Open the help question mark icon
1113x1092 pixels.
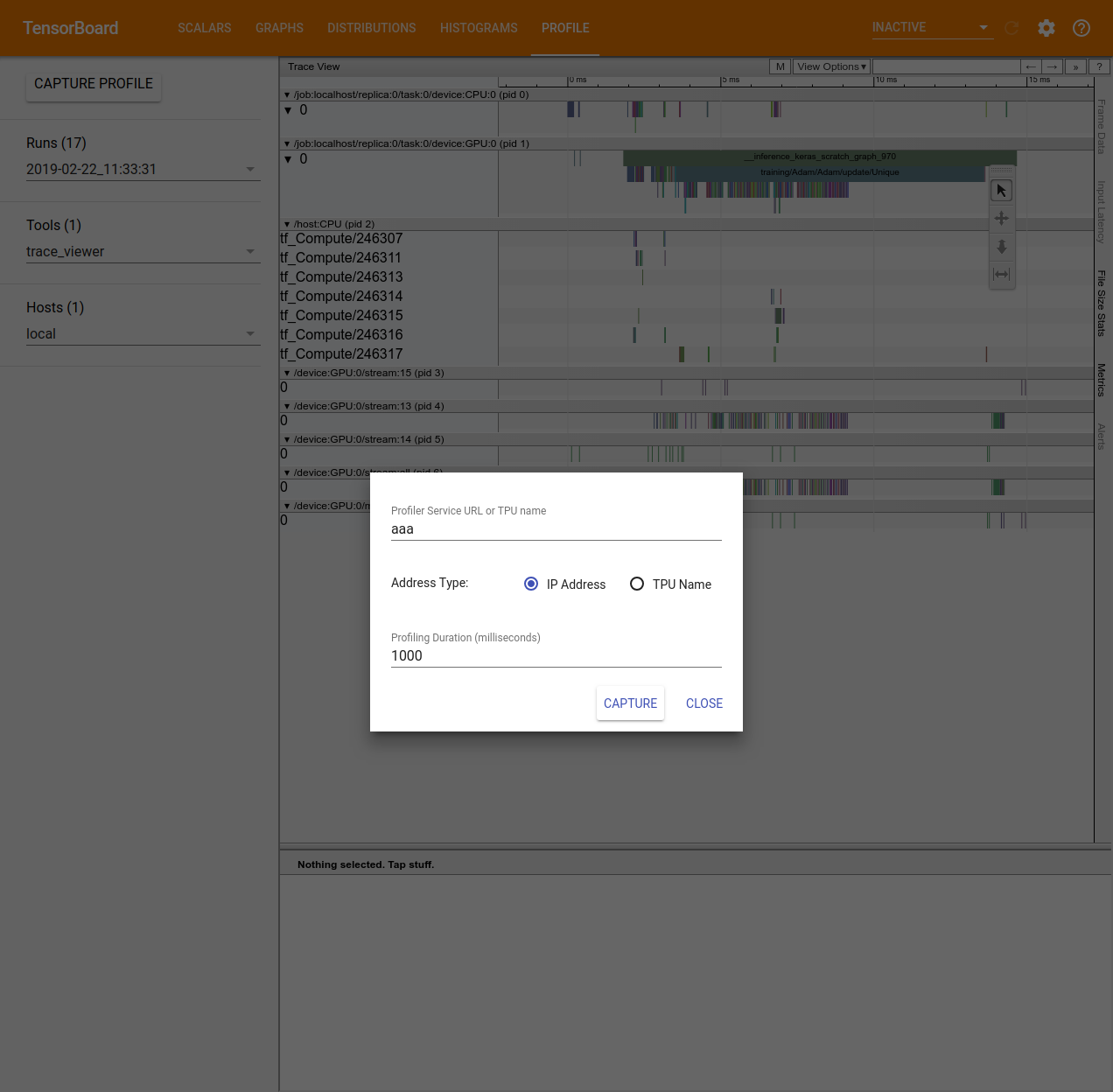coord(1081,28)
